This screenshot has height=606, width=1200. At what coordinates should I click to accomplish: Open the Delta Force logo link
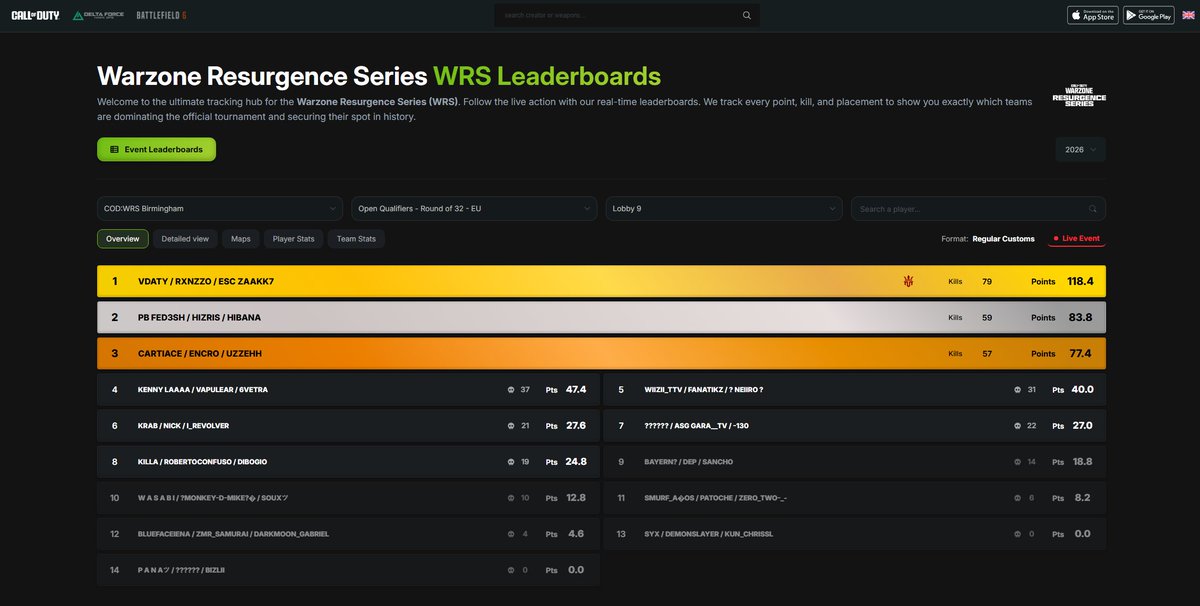(x=97, y=15)
